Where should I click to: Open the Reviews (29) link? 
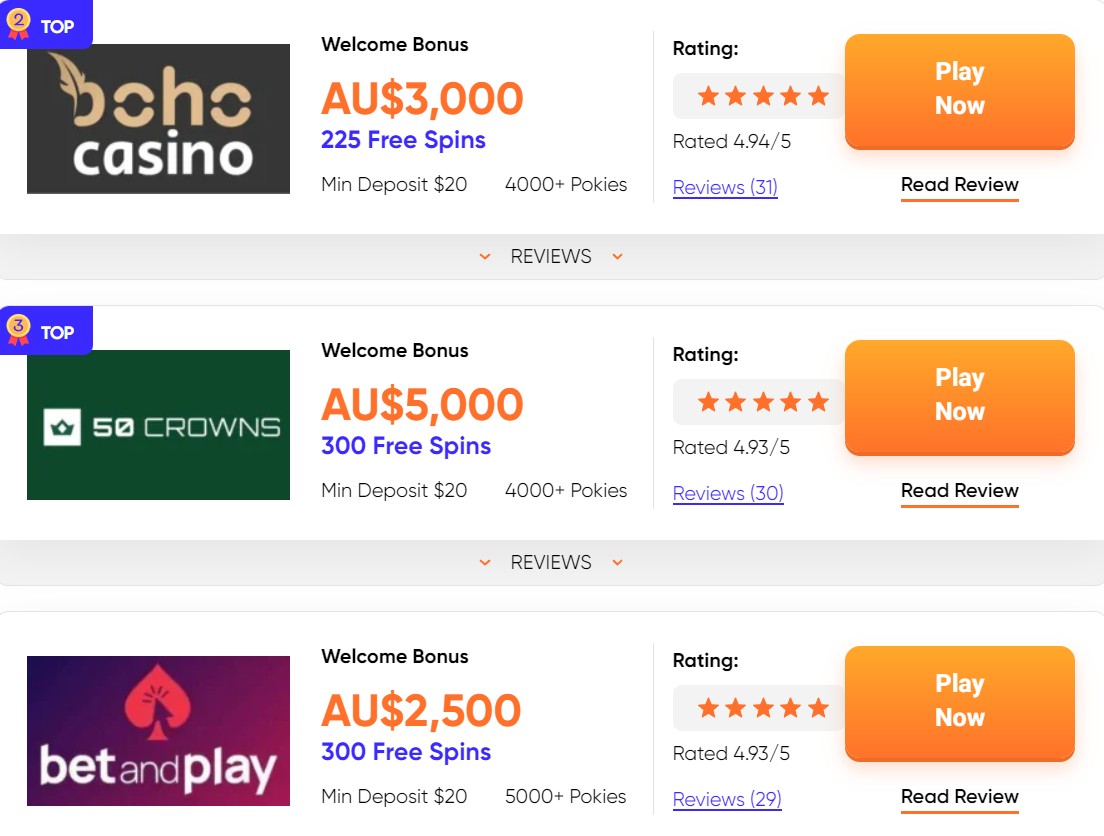click(727, 799)
